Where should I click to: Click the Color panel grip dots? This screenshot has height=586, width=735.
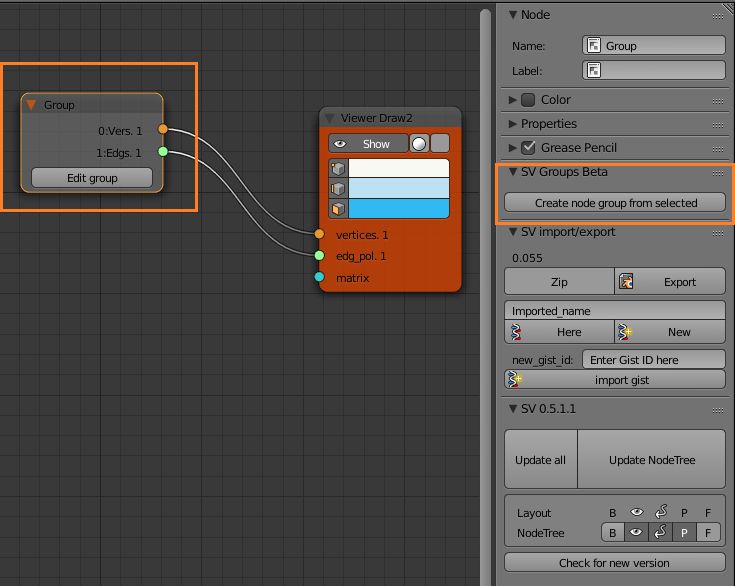pyautogui.click(x=718, y=101)
